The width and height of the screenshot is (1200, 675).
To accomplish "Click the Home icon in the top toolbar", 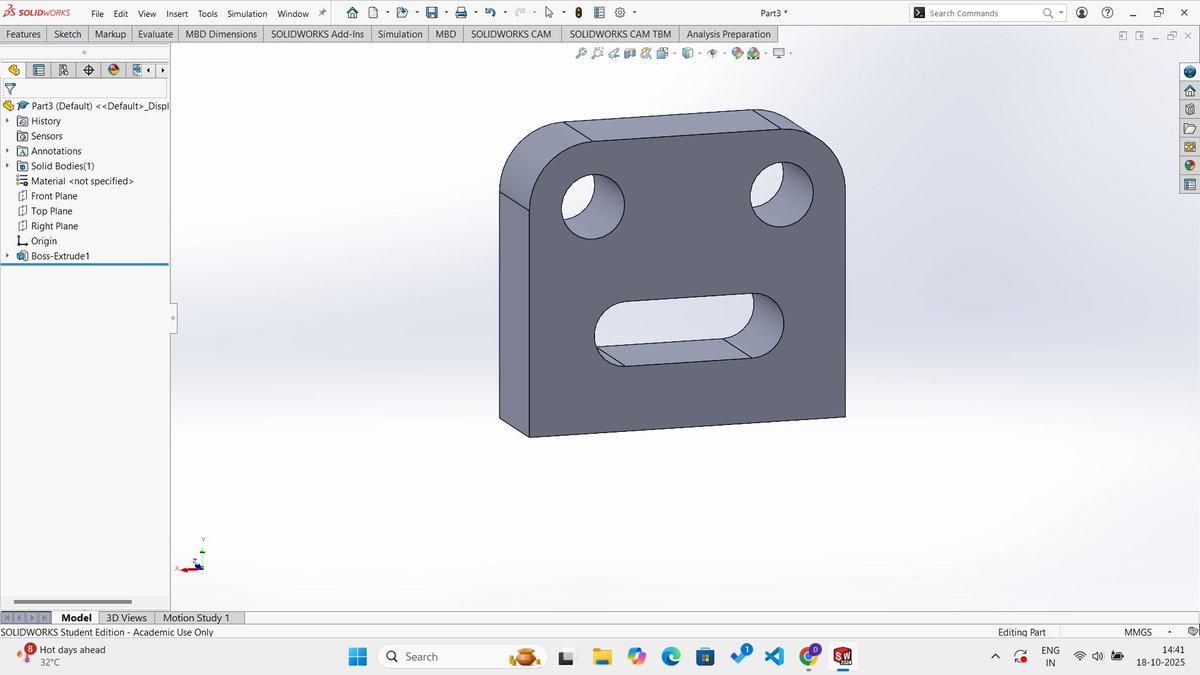I will [x=352, y=13].
